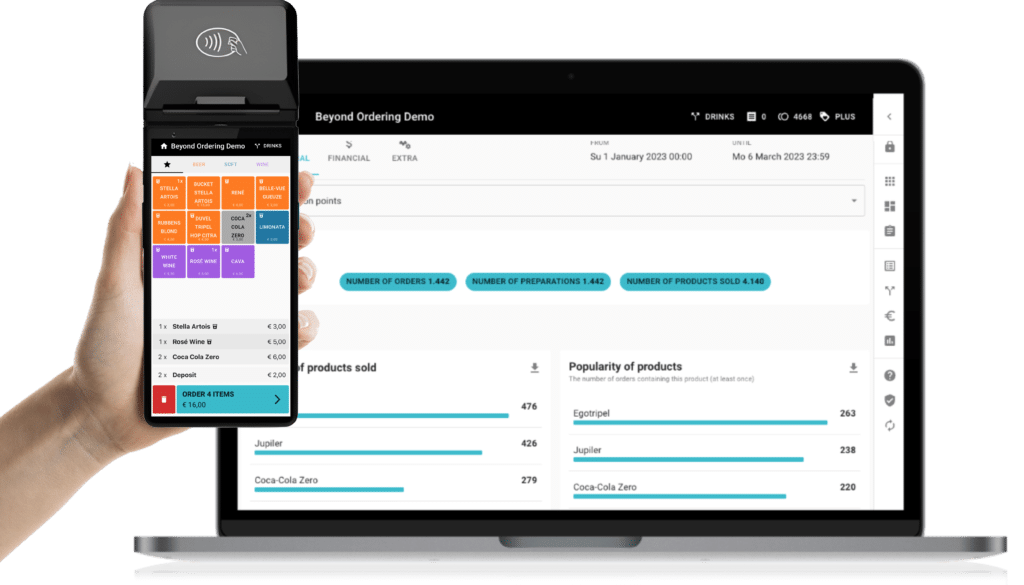Select the Deposit order line
1024x585 pixels.
221,375
